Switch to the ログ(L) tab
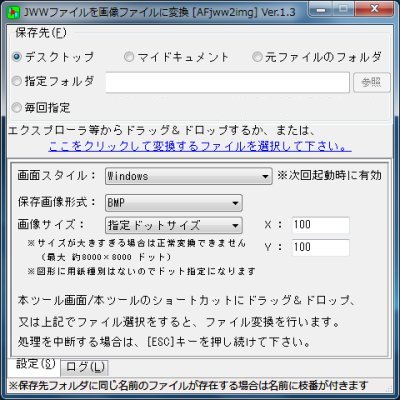The image size is (400, 400). pyautogui.click(x=85, y=367)
